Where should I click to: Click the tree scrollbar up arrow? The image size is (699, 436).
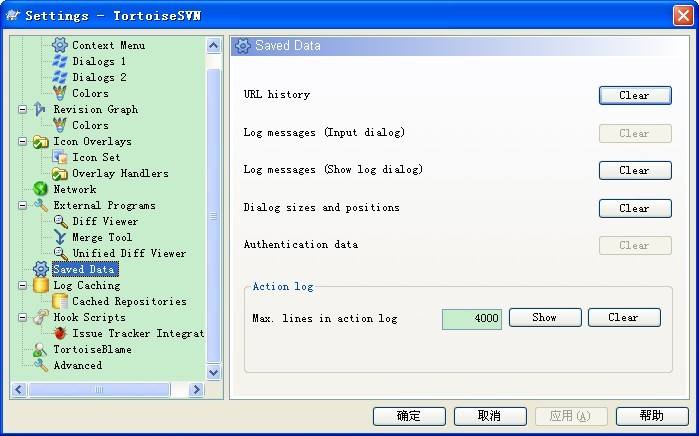[214, 45]
